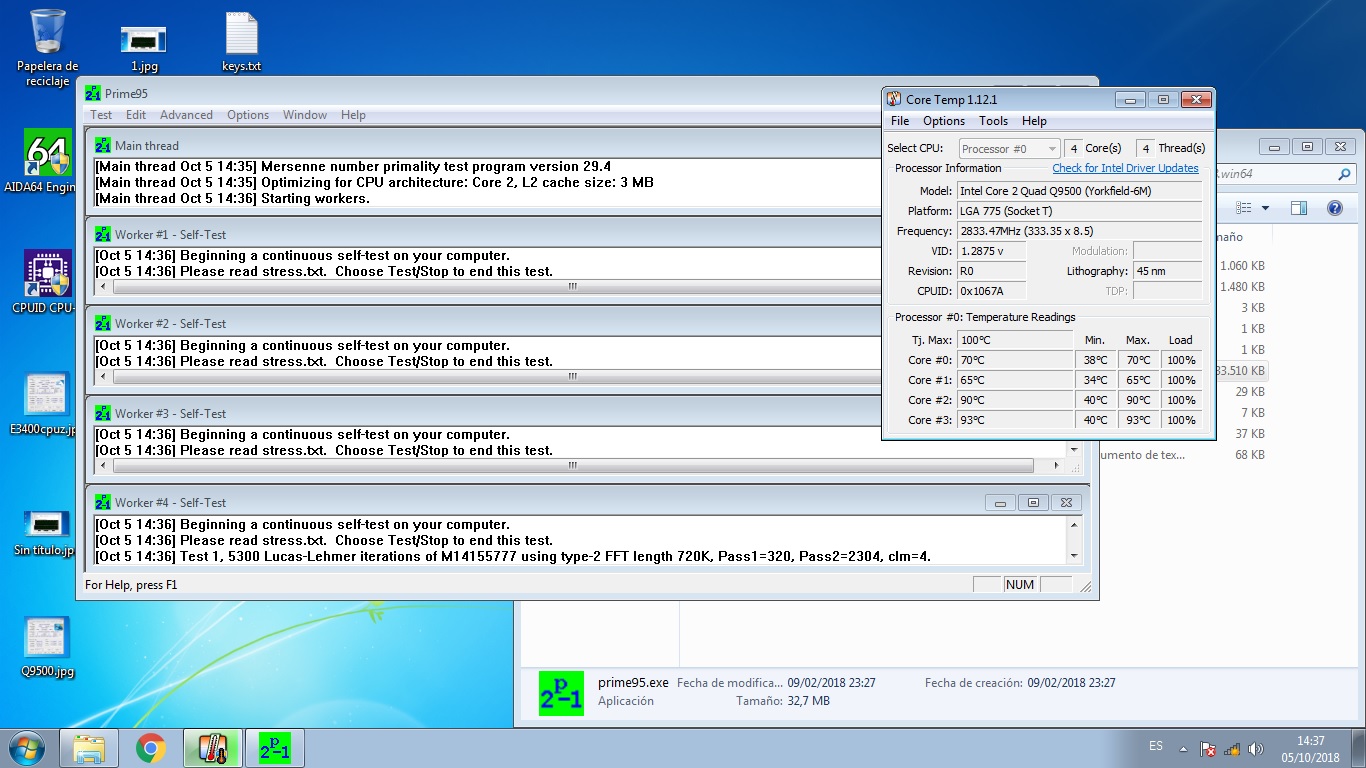Click the Main thread window icon in Prime95
The image size is (1366, 768).
tap(103, 145)
